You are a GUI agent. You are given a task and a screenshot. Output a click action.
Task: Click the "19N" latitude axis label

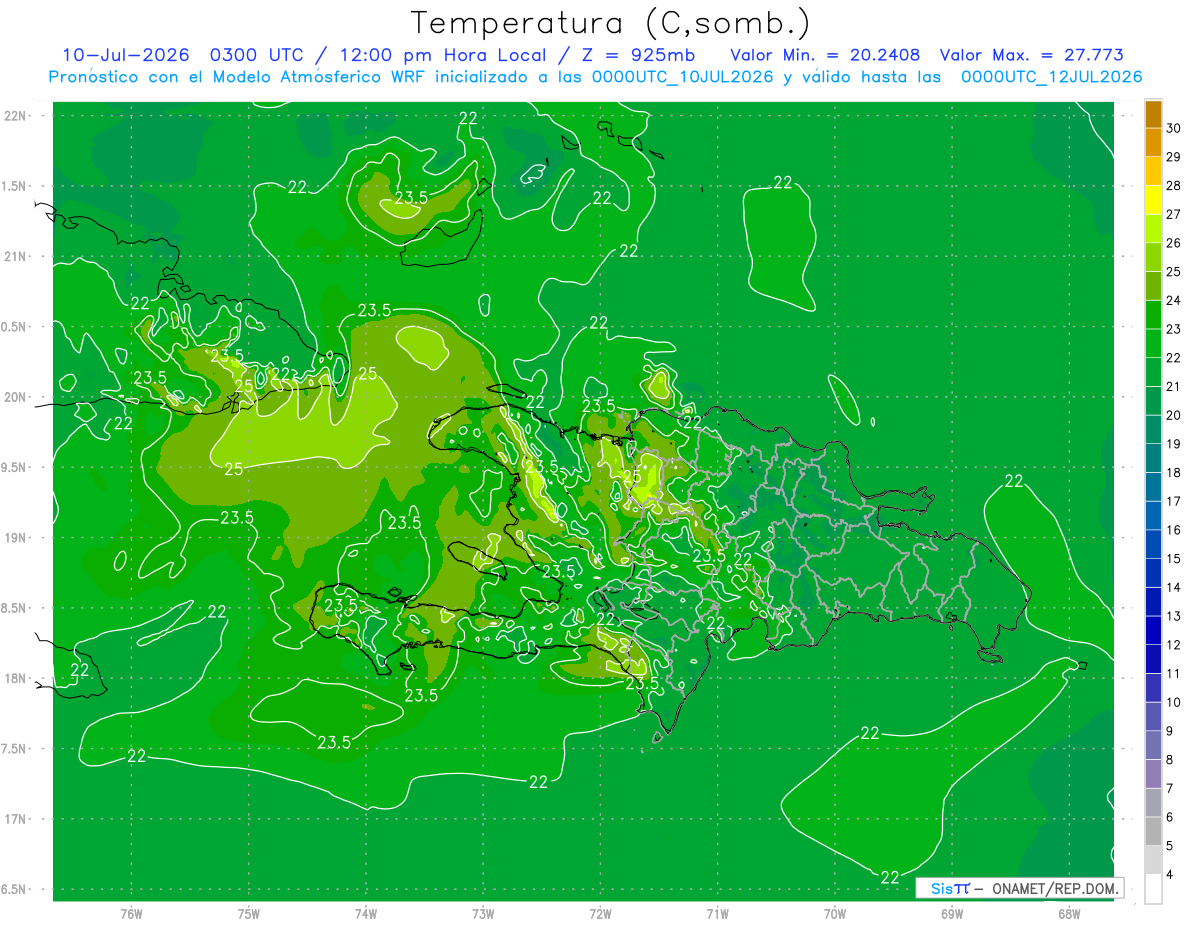tap(14, 538)
